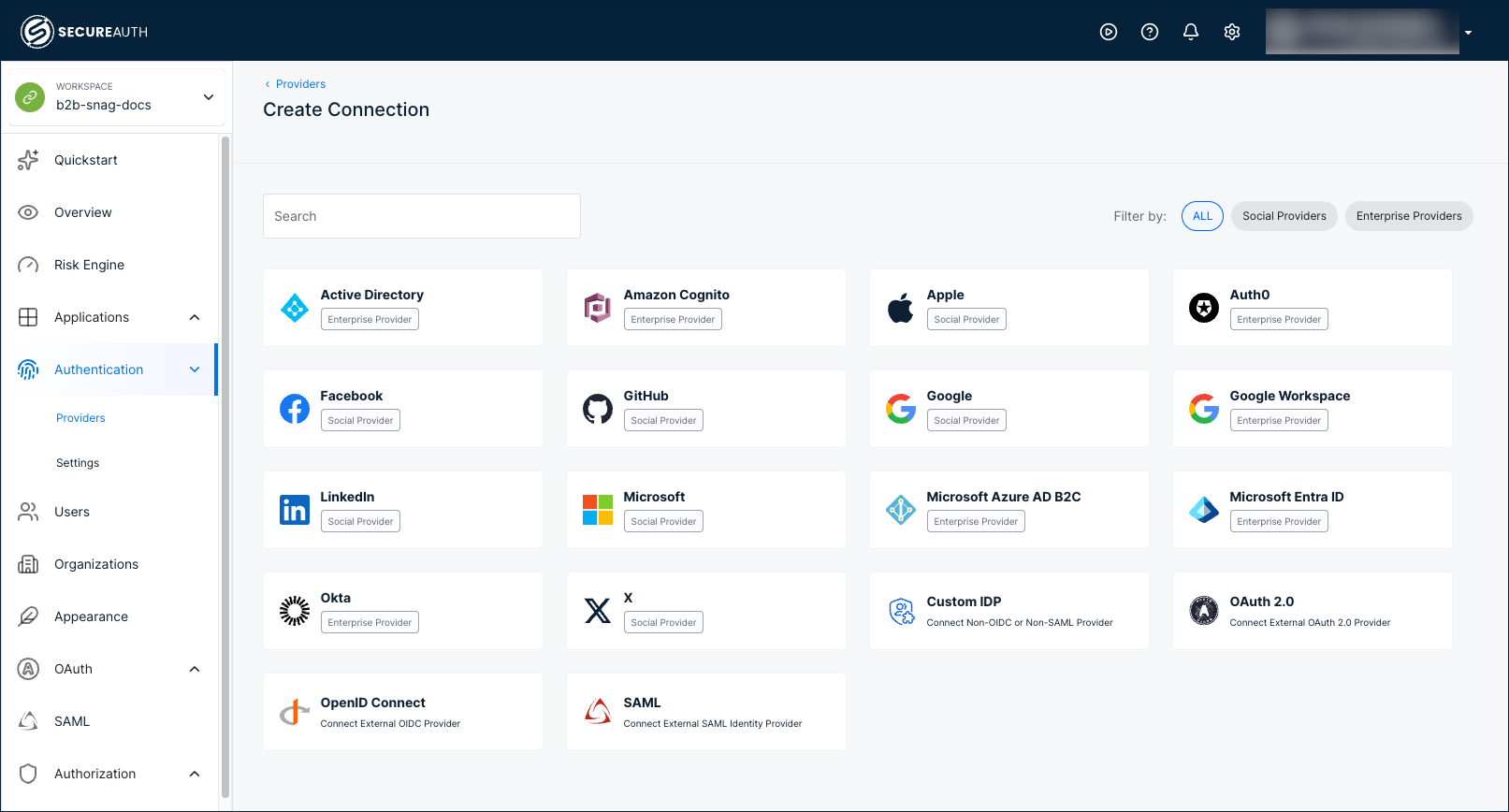Click the Active Directory diamond logo
Image resolution: width=1509 pixels, height=812 pixels.
pyautogui.click(x=295, y=308)
